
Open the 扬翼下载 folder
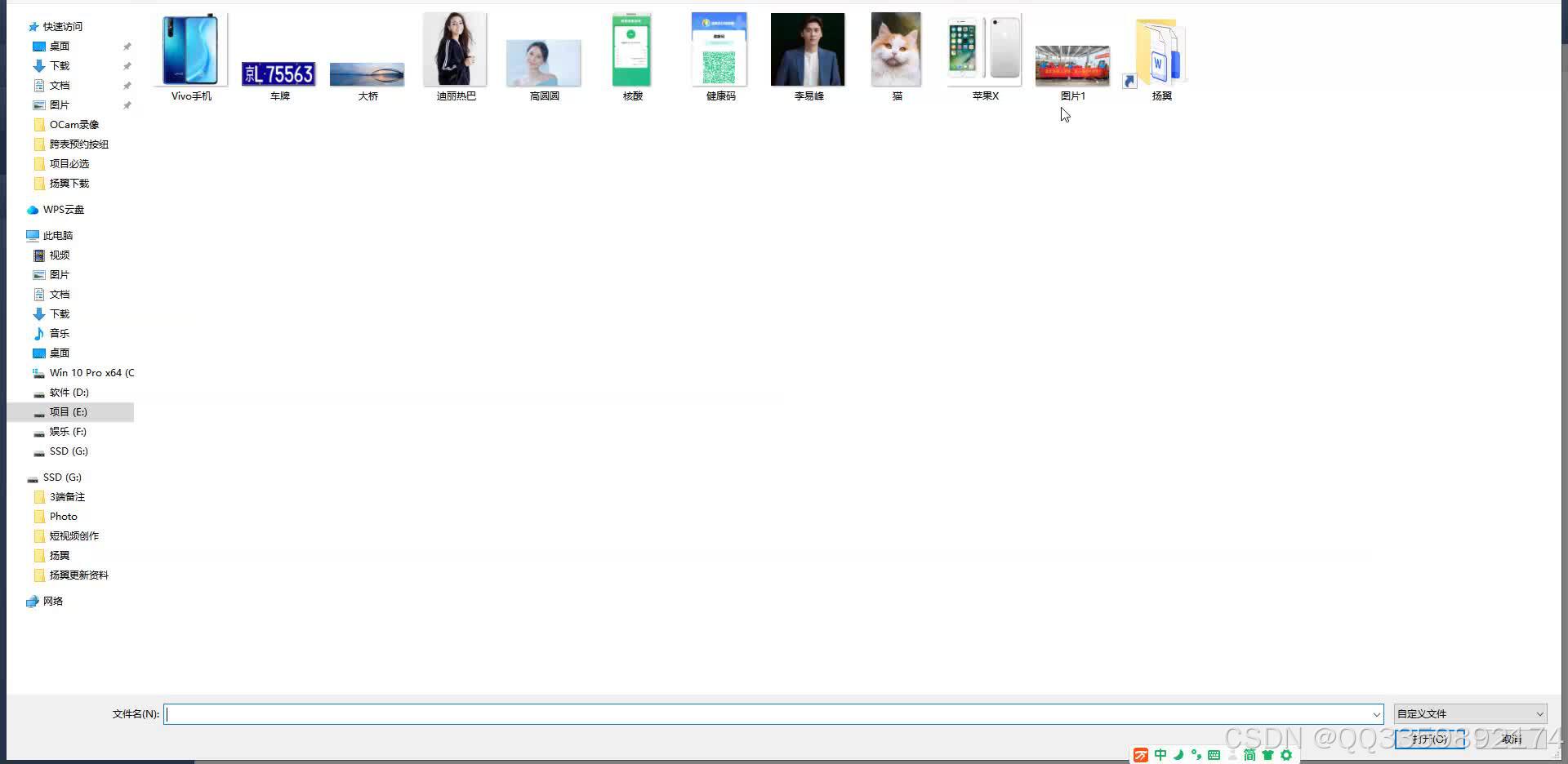coord(69,183)
